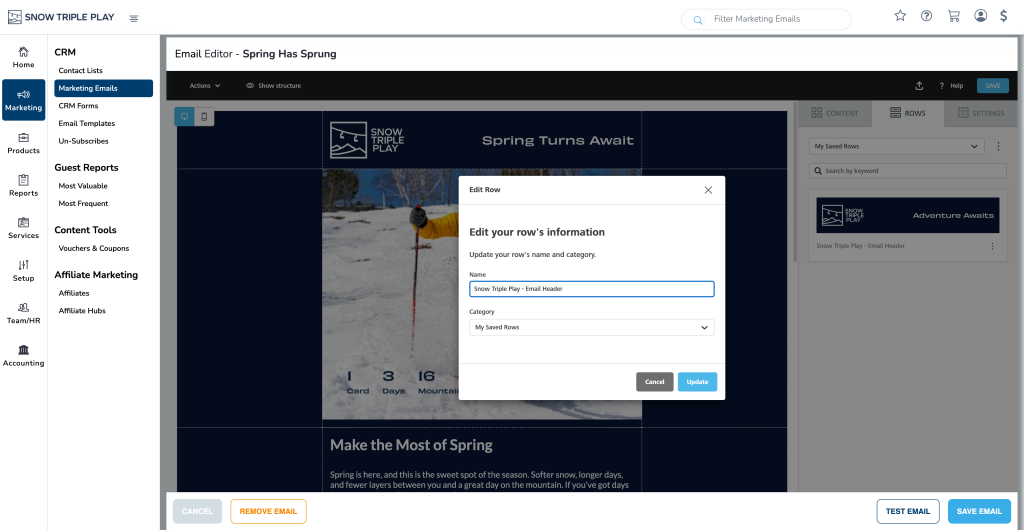Open the help question mark icon in header

(x=927, y=16)
